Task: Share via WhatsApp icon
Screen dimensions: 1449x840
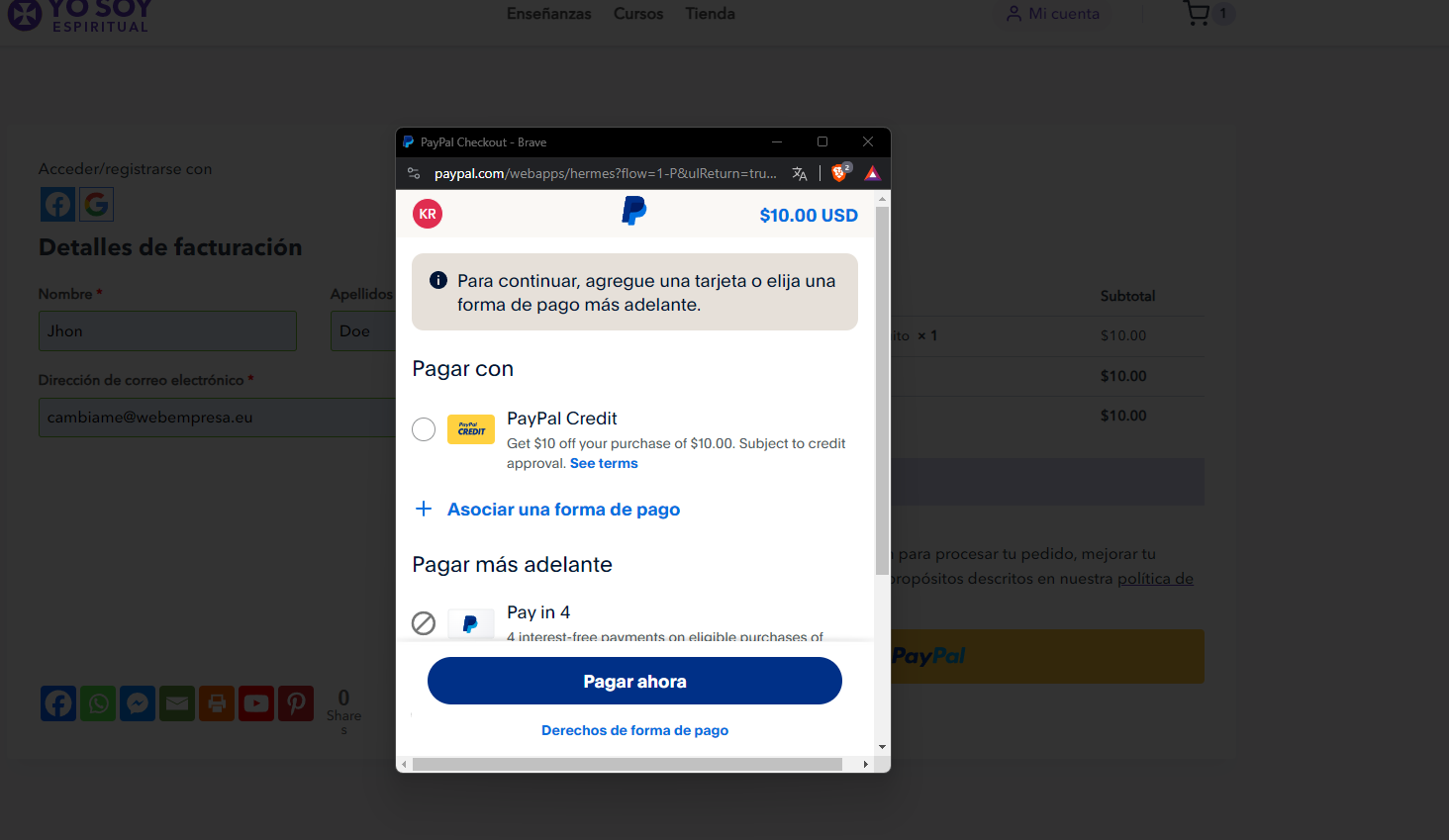Action: tap(98, 703)
